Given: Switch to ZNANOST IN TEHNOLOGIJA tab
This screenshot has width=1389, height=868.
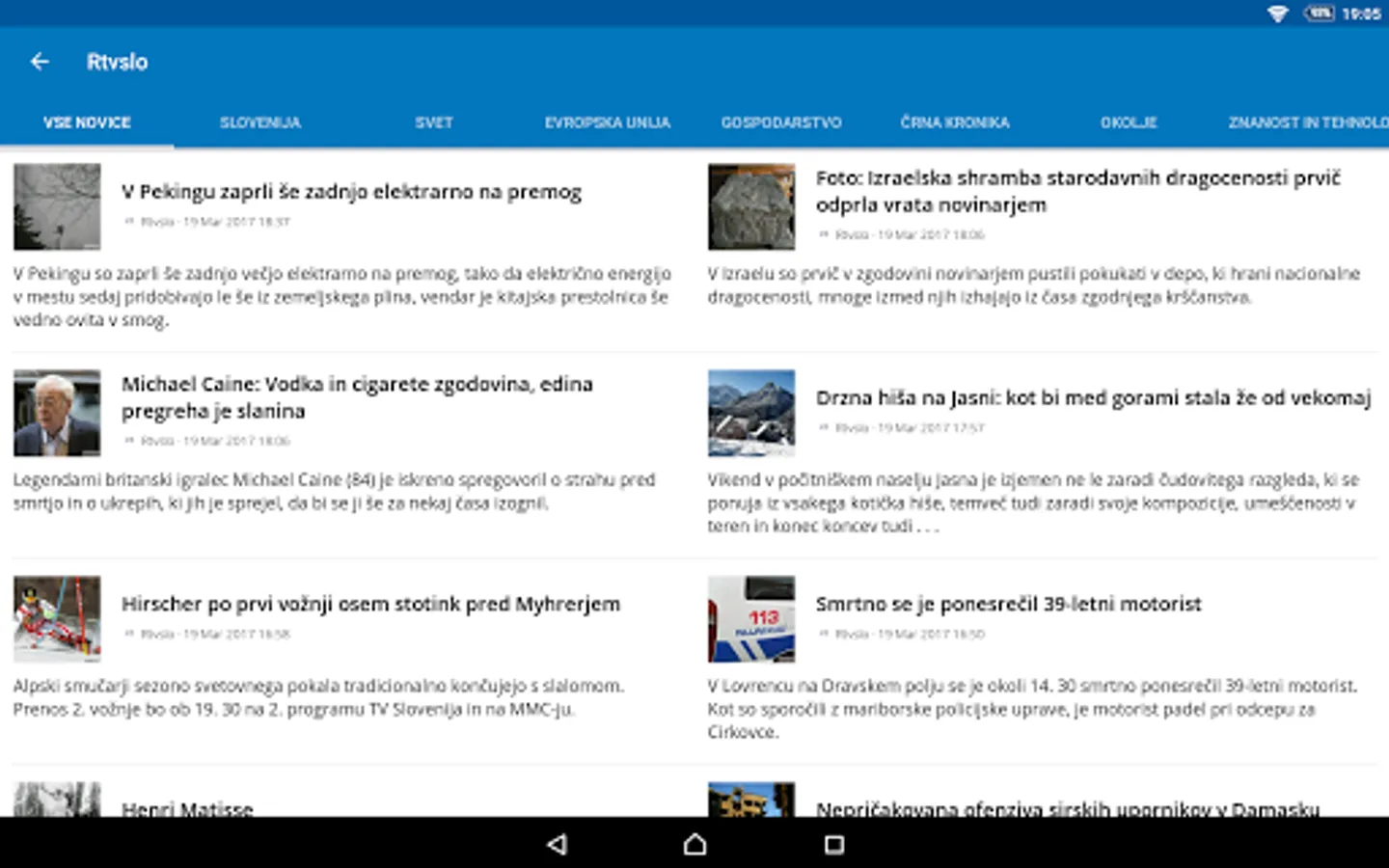Looking at the screenshot, I should coord(1307,122).
